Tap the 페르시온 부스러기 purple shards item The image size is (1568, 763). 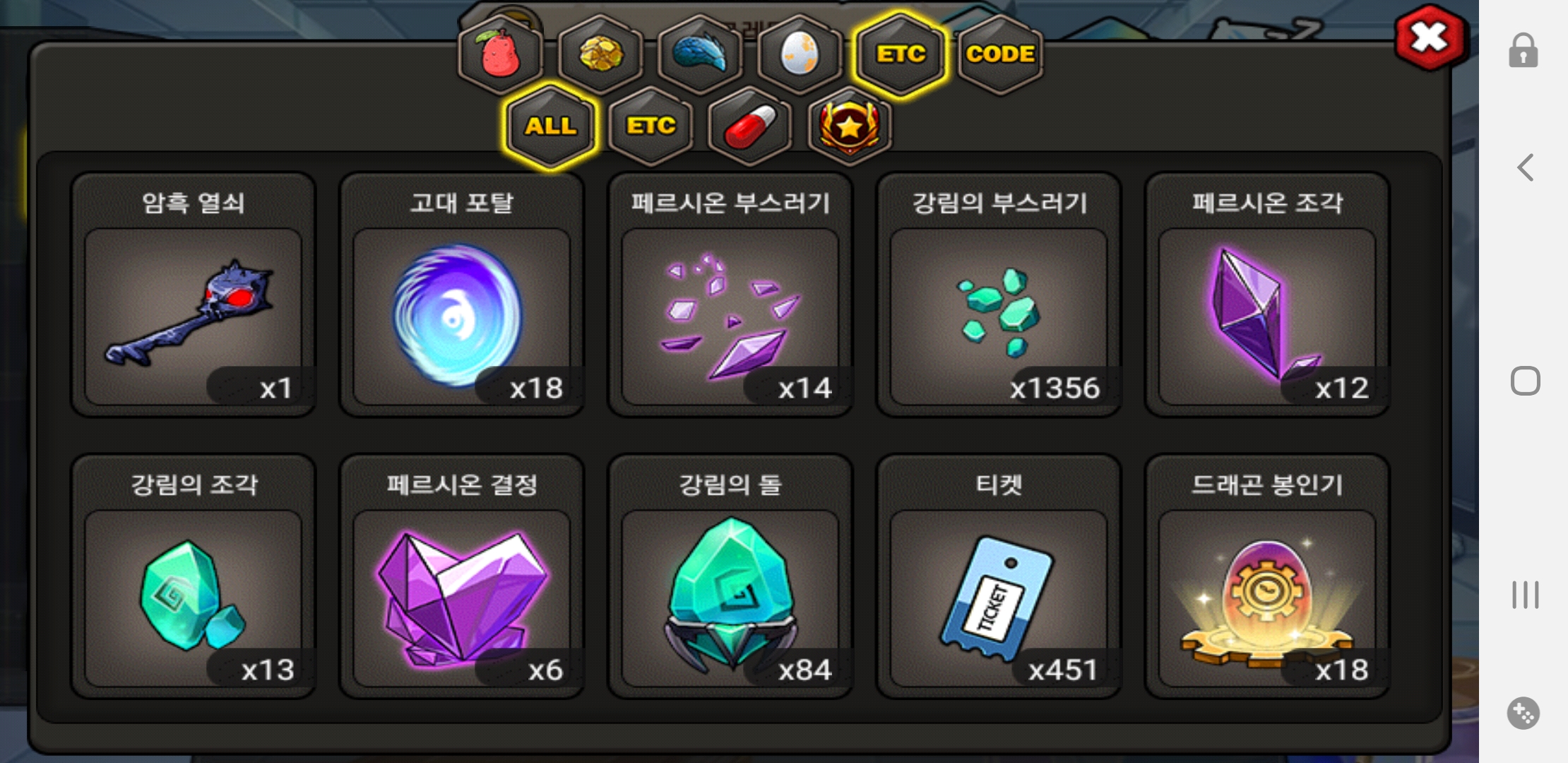point(730,295)
